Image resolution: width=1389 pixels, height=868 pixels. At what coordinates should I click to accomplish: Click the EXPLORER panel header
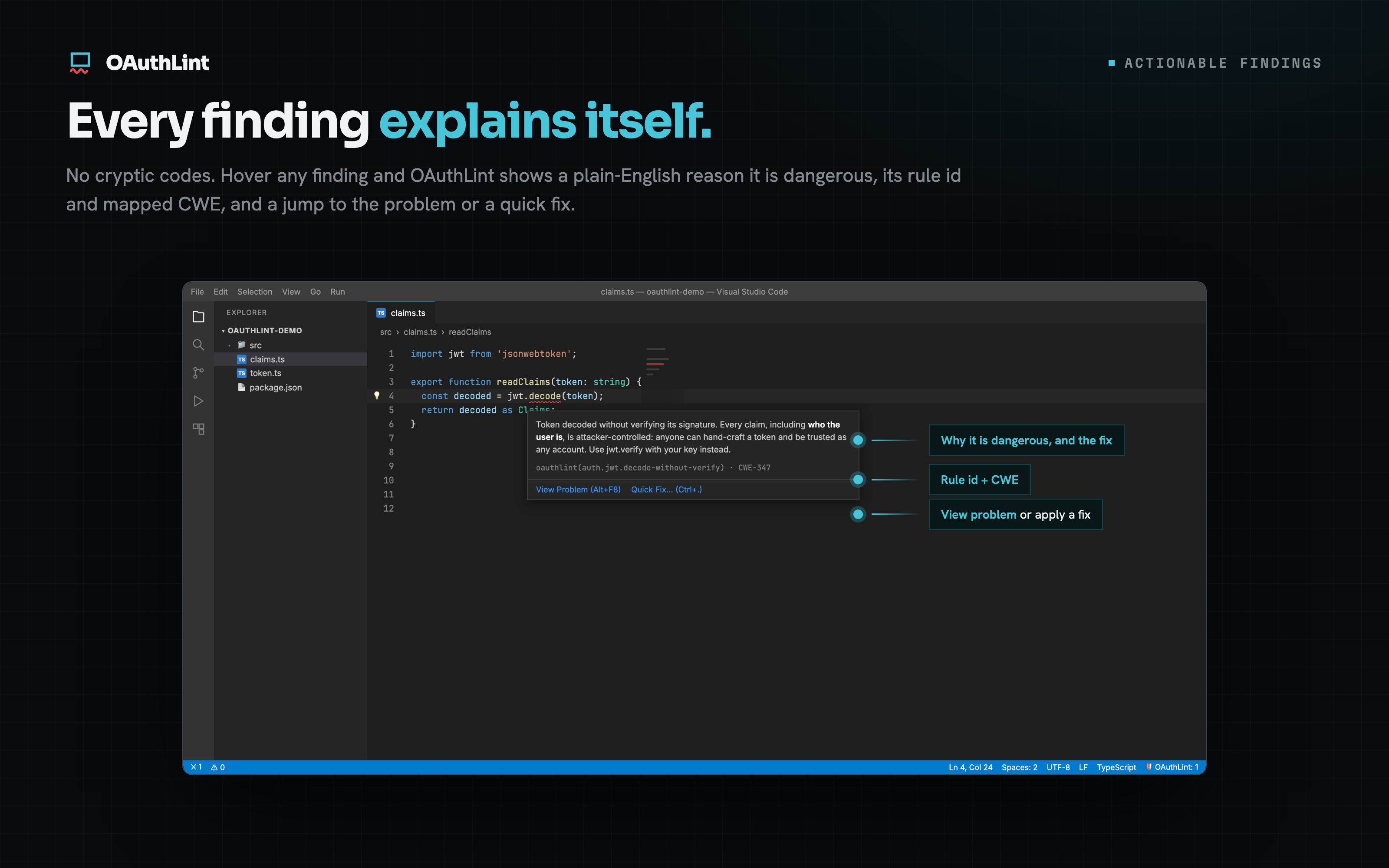point(246,313)
